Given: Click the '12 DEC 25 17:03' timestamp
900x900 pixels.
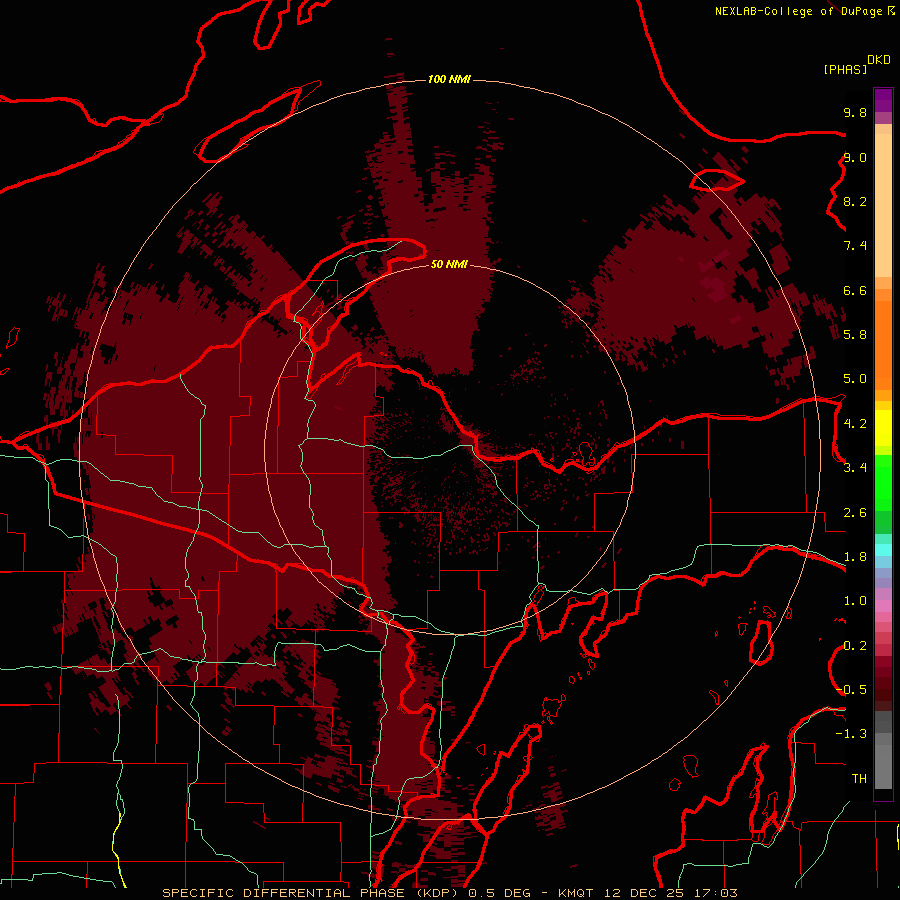Looking at the screenshot, I should click(672, 893).
